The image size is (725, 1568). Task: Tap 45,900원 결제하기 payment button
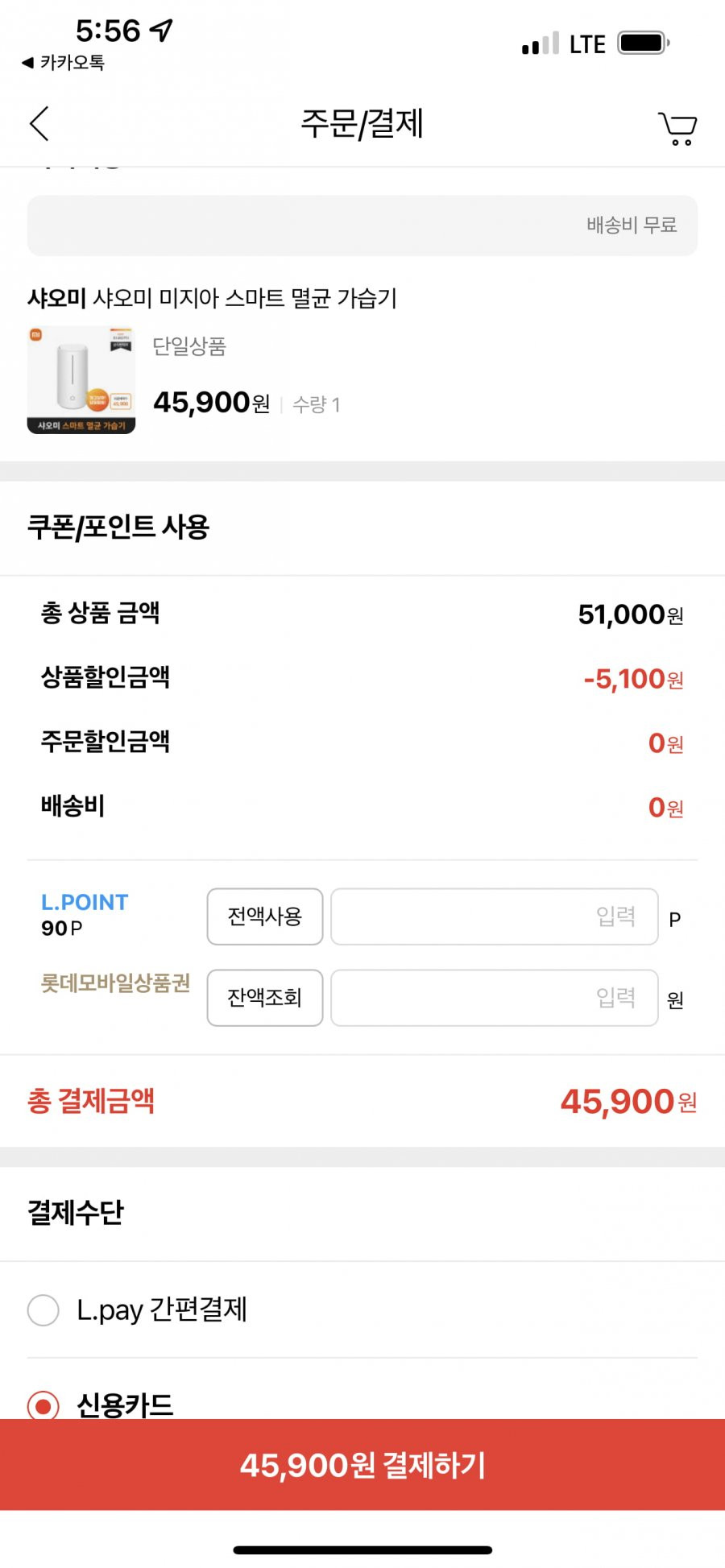coord(362,1465)
